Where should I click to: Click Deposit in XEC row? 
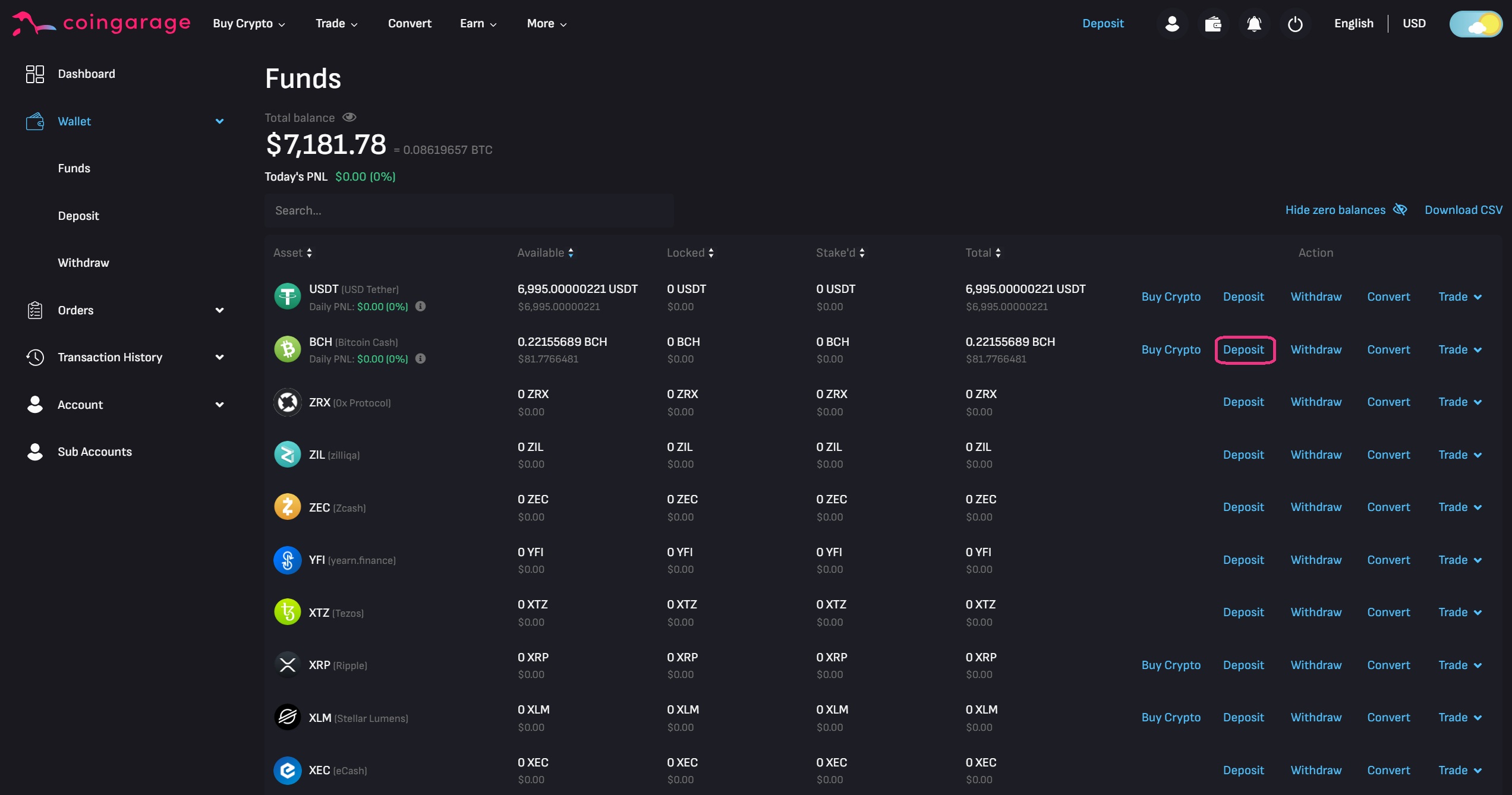(1243, 770)
